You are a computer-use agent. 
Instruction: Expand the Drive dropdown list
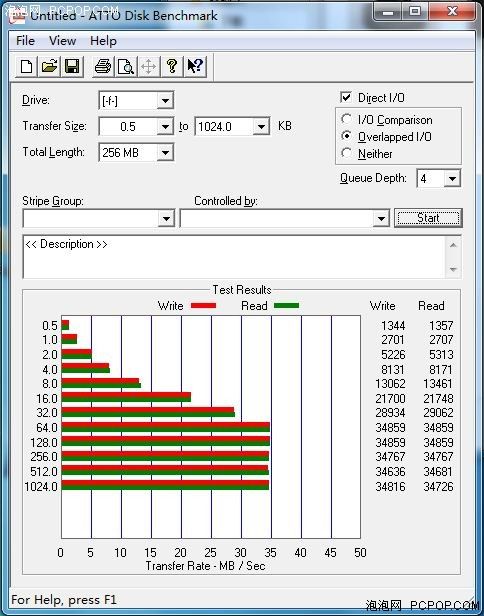(x=165, y=101)
